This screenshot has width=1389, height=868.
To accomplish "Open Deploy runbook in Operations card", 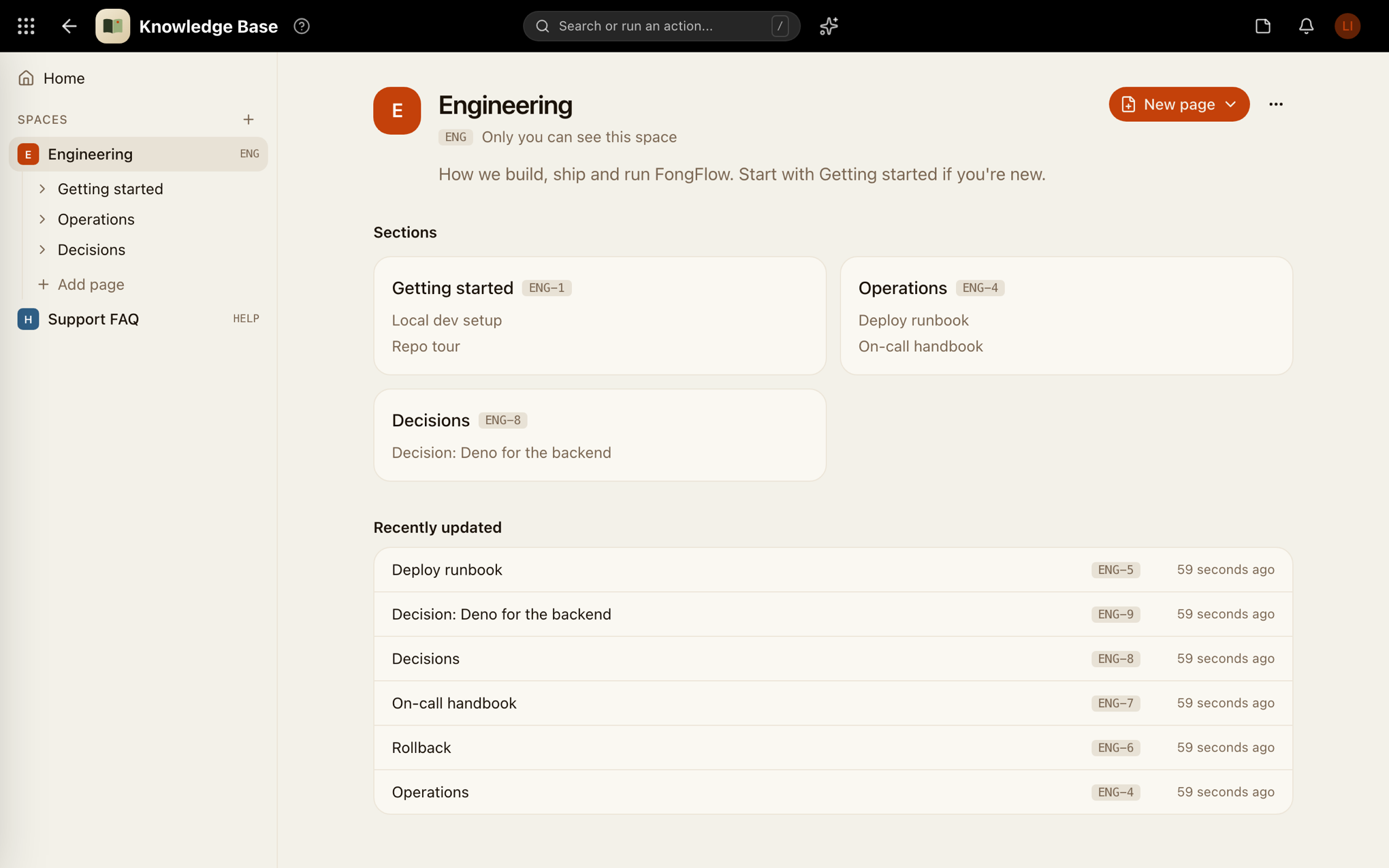I will [x=913, y=320].
